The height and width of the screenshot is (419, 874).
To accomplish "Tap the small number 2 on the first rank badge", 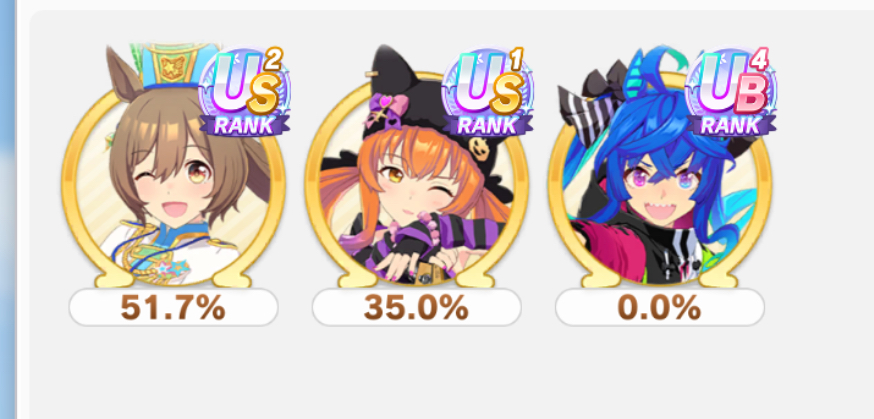I will [x=273, y=60].
